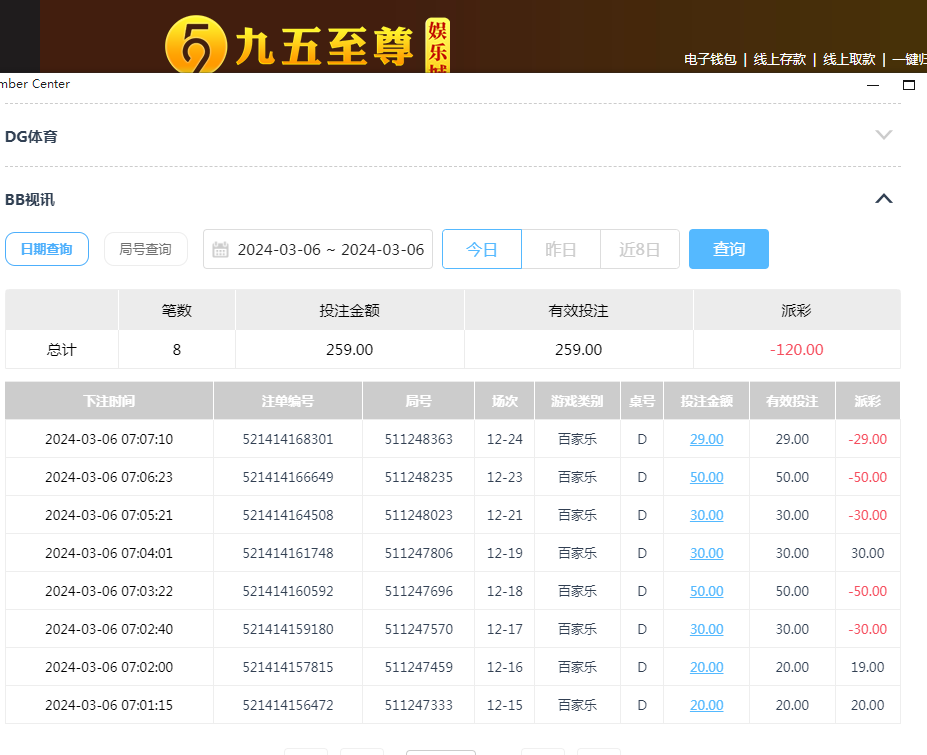The height and width of the screenshot is (755, 927).
Task: Open bet amount 30.00 link for 07:04:01
Action: 706,553
